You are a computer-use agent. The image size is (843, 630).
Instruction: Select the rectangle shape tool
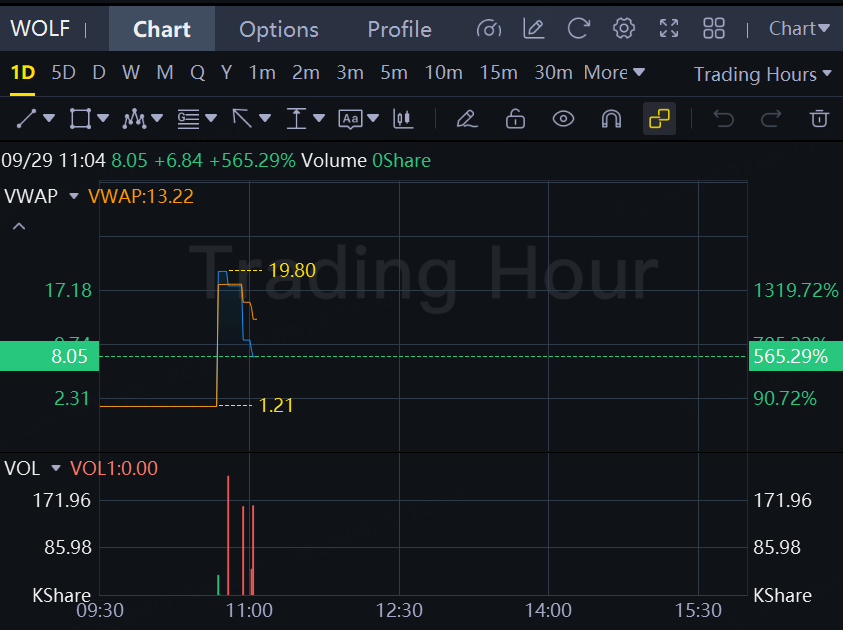[80, 118]
